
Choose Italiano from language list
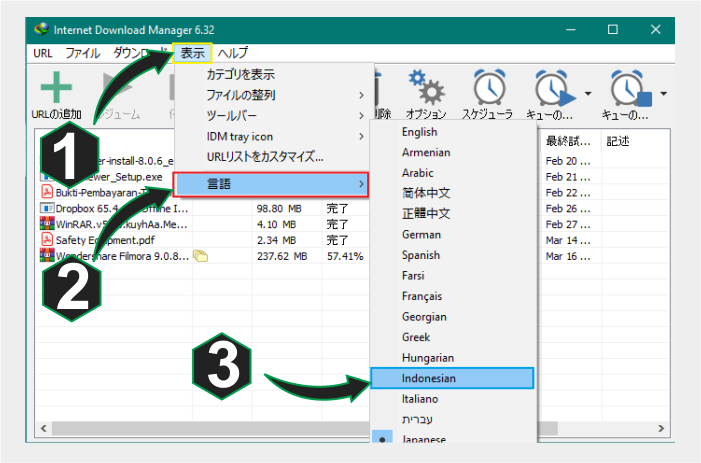pyautogui.click(x=453, y=399)
